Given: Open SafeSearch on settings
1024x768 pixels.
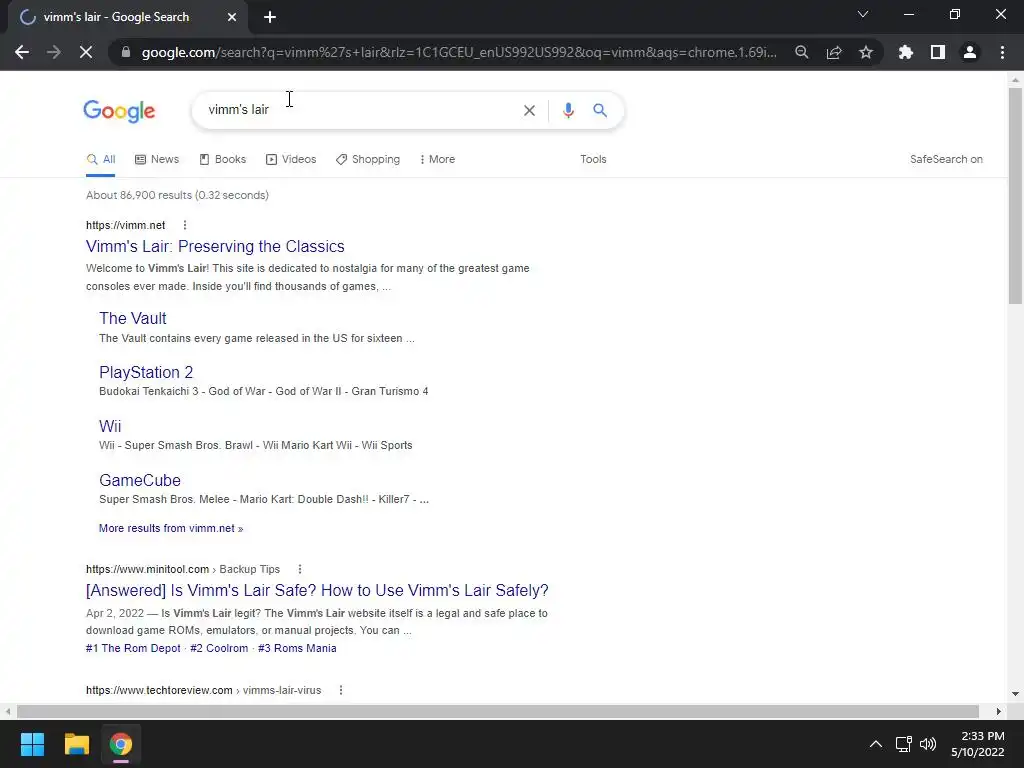Looking at the screenshot, I should [x=946, y=159].
